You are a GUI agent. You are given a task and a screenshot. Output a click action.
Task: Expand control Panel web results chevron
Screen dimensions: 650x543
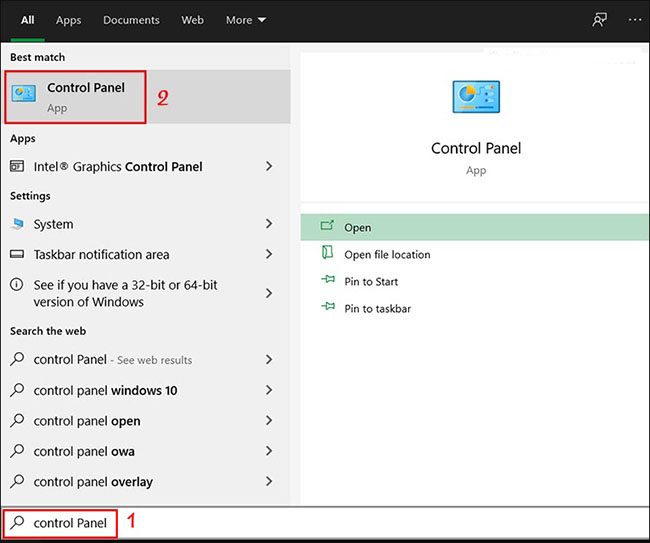point(269,359)
